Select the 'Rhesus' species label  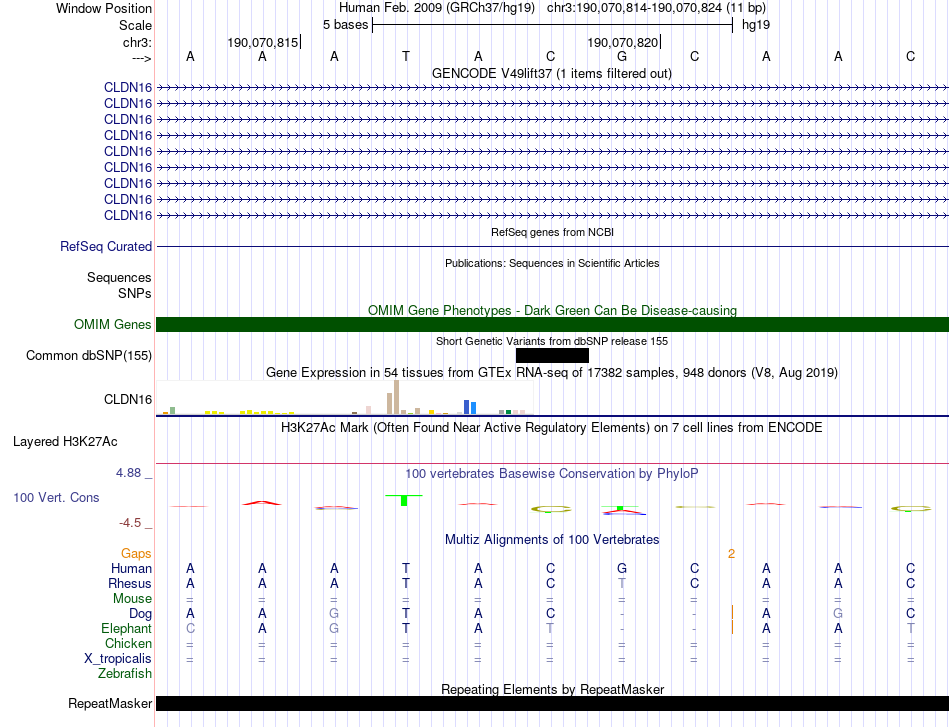pyautogui.click(x=130, y=583)
